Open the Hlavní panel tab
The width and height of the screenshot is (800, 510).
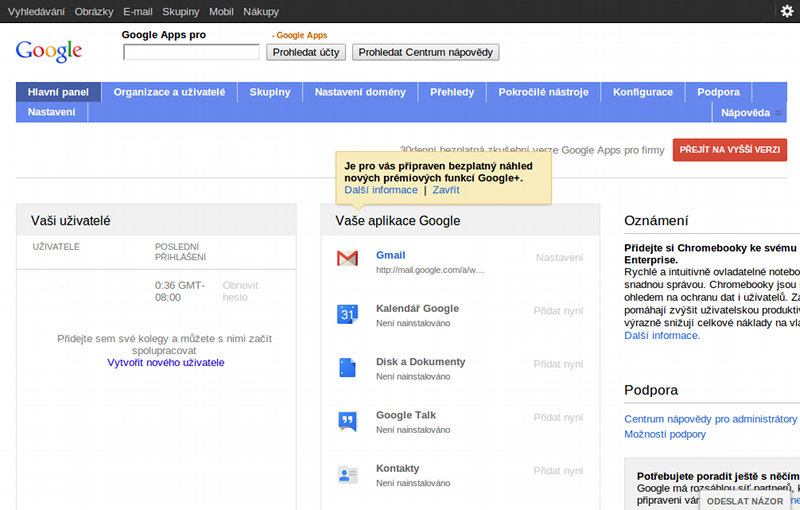click(x=58, y=92)
